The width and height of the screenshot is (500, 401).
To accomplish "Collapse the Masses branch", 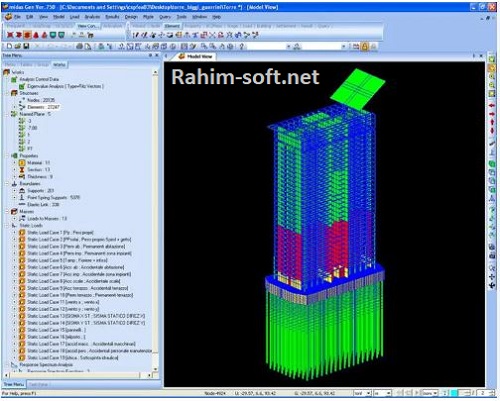I will [x=7, y=211].
